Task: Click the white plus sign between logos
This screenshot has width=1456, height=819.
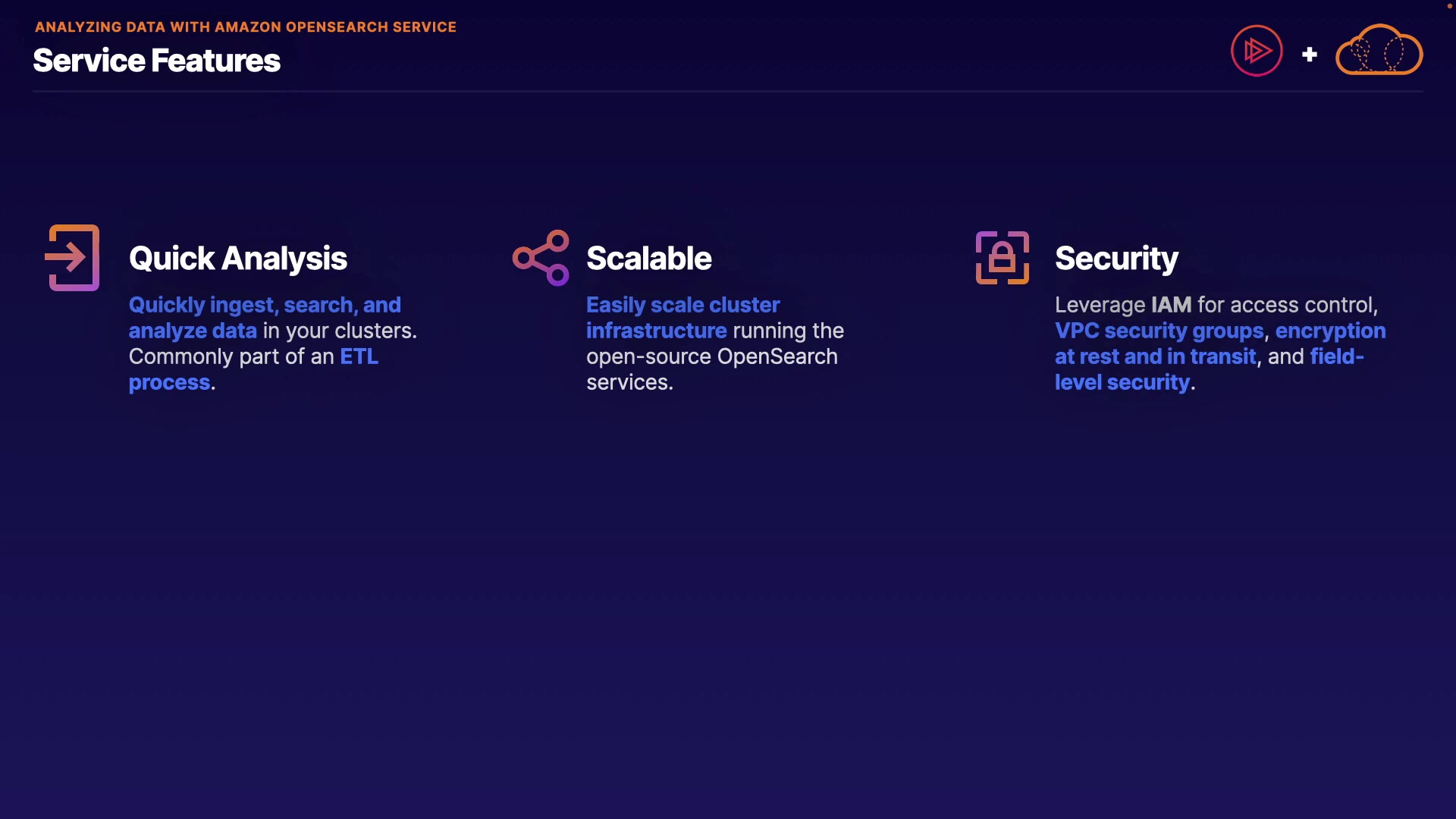Action: coord(1310,55)
